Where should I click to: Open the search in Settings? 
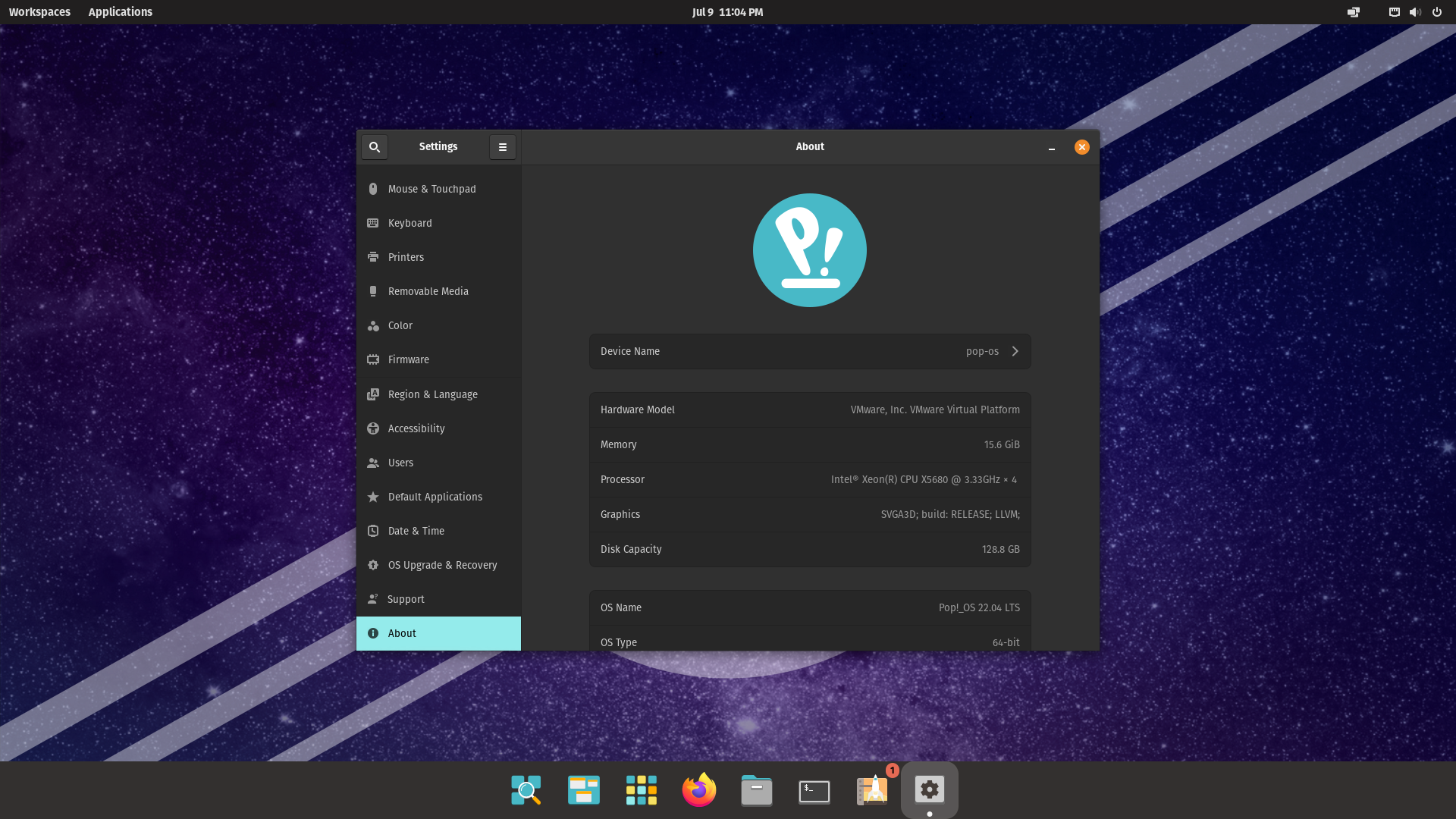375,146
